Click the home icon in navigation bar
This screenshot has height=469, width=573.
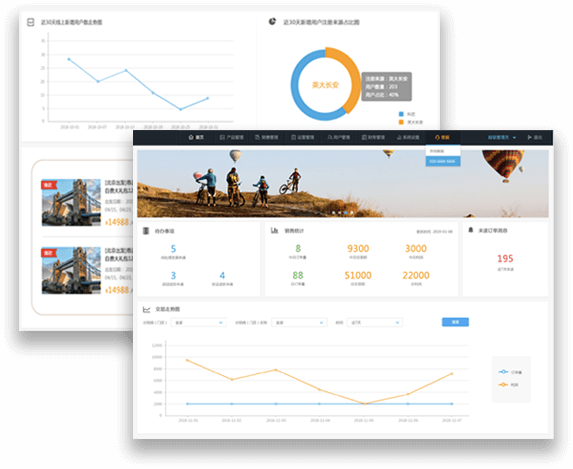[191, 137]
